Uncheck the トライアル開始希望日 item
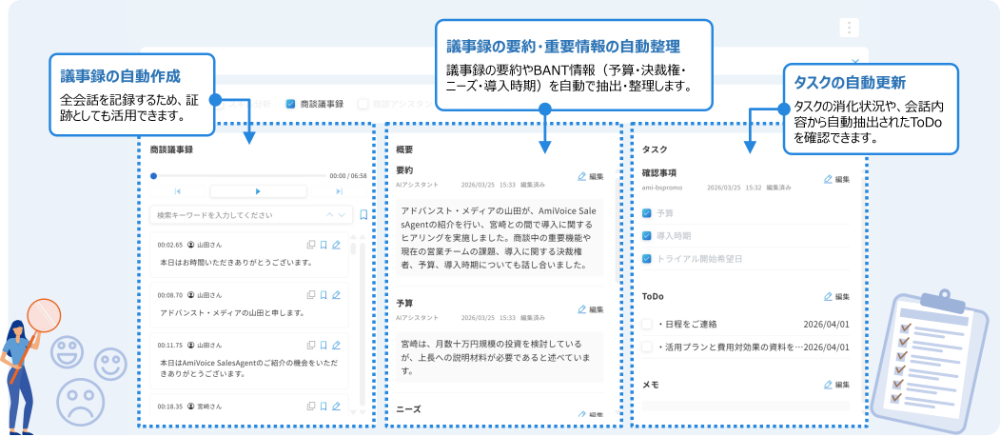 (x=647, y=259)
